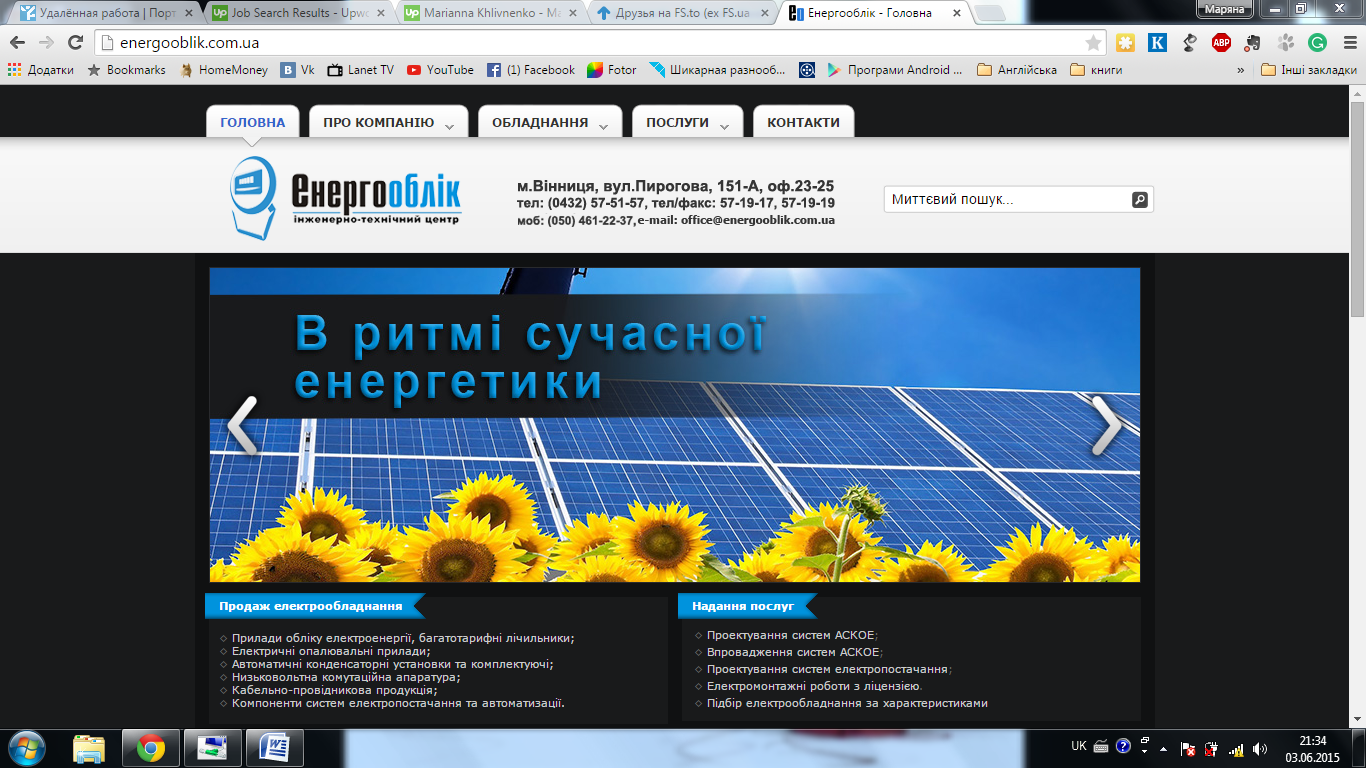1366x768 pixels.
Task: Click the Turn Off the Lights lamp icon
Action: (x=1189, y=44)
